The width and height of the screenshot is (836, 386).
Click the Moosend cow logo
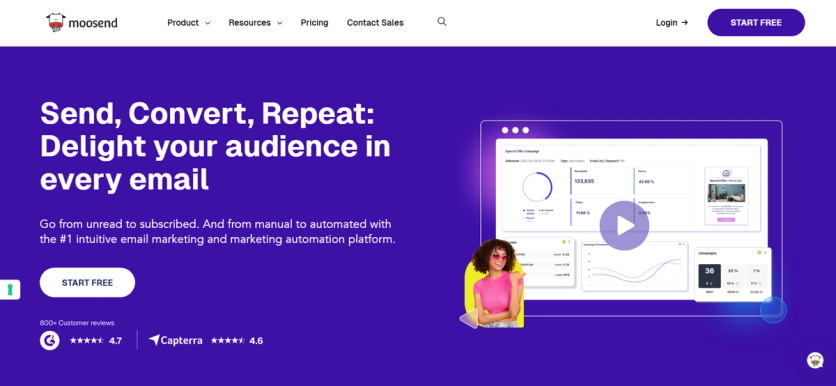[55, 22]
